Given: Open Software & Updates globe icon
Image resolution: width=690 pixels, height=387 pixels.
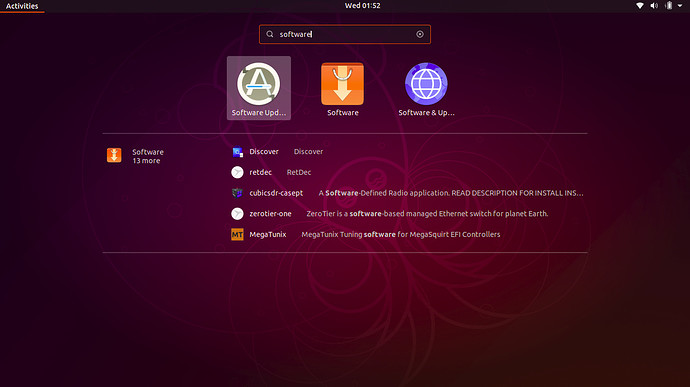Looking at the screenshot, I should (426, 84).
